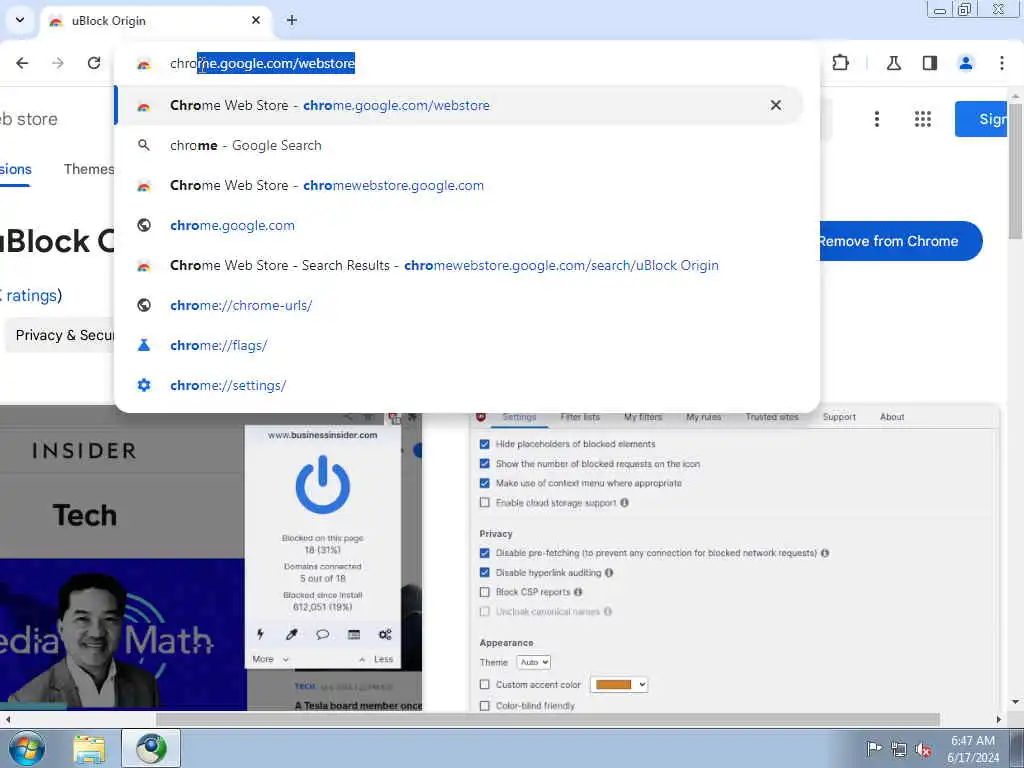Collapse with Less in uBlock popup

pyautogui.click(x=377, y=659)
